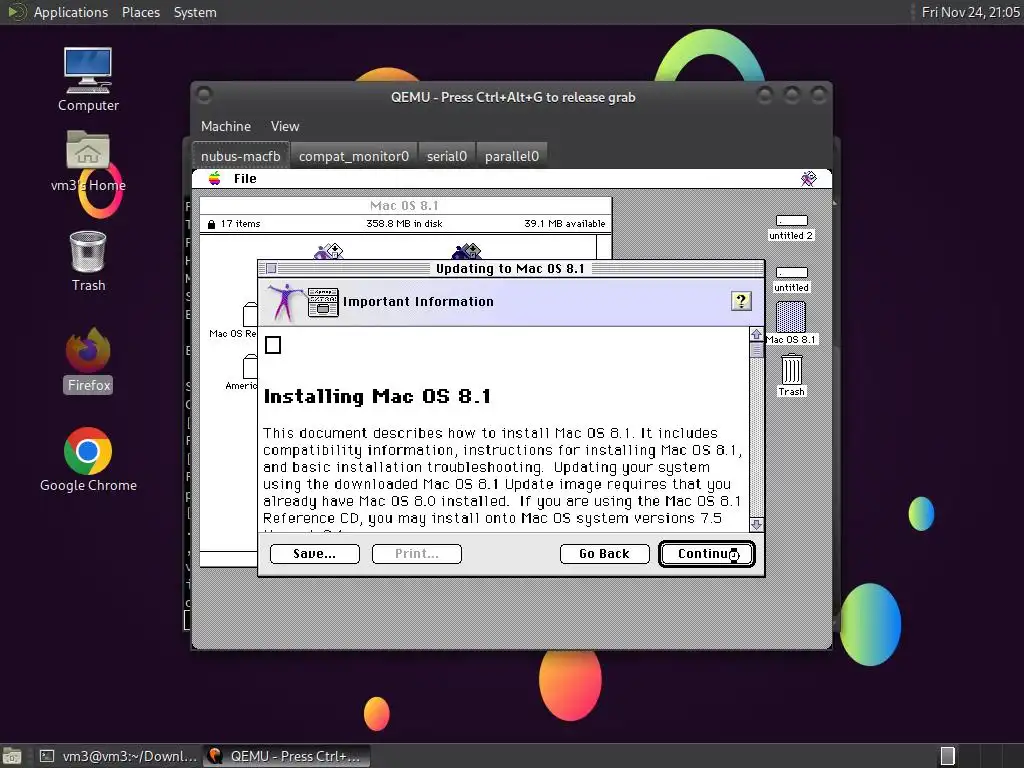Open the QEMU View menu
Screen dimensions: 1024x768
pos(285,126)
